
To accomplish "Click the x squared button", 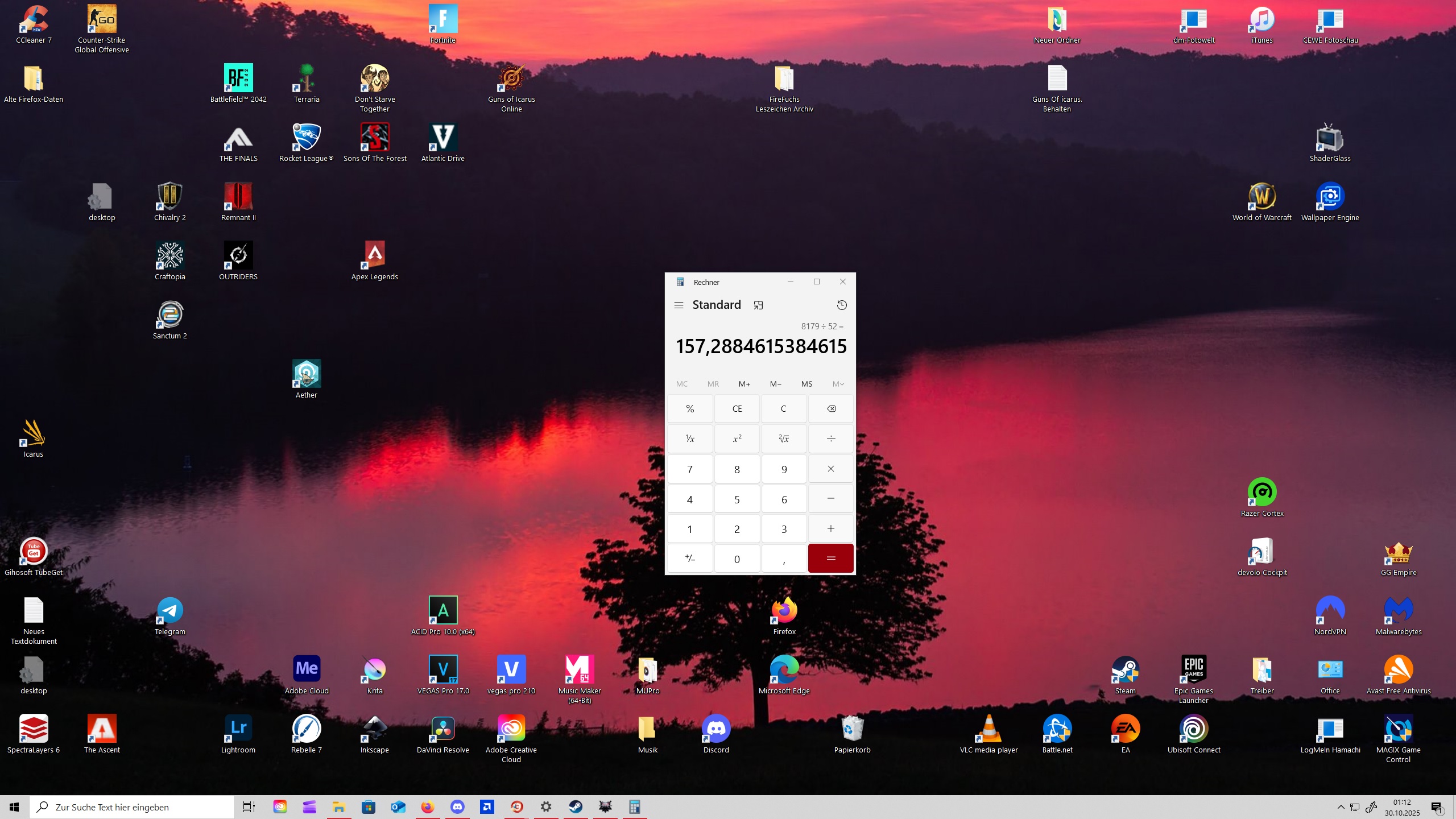I will pos(737,439).
